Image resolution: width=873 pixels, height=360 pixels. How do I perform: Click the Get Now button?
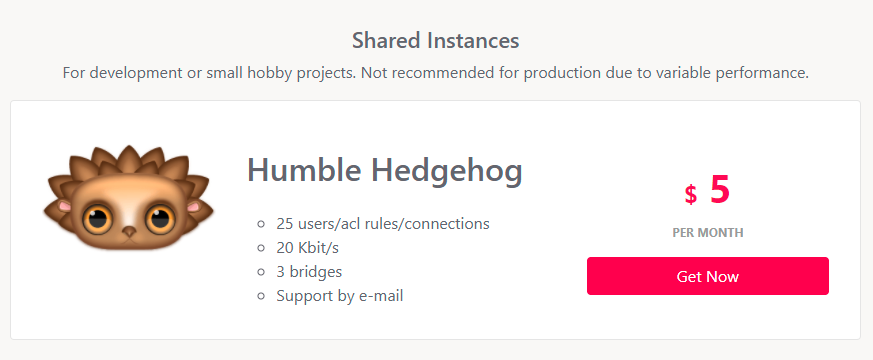click(708, 276)
